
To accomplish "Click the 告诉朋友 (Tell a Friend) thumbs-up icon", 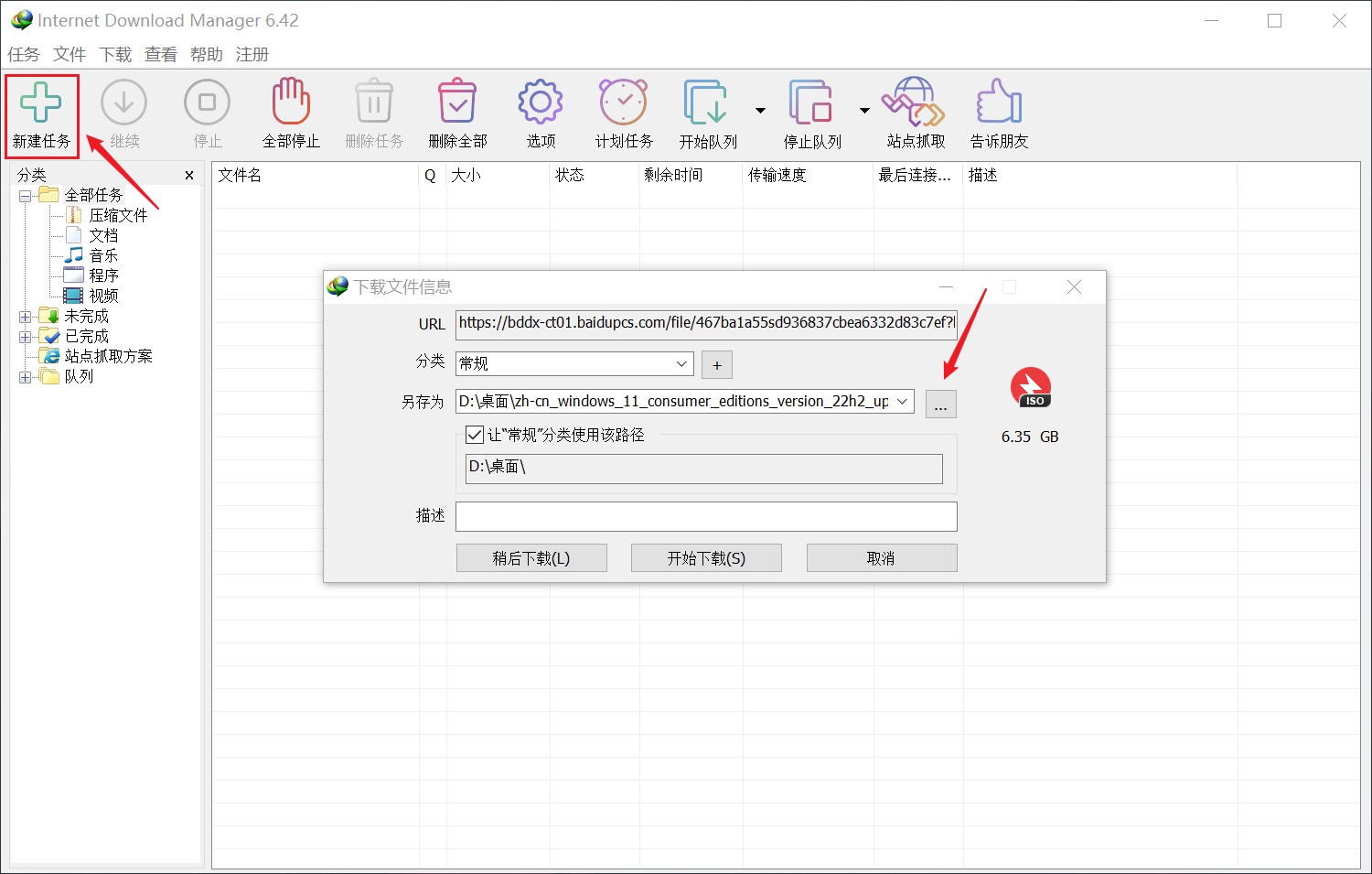I will tap(999, 102).
